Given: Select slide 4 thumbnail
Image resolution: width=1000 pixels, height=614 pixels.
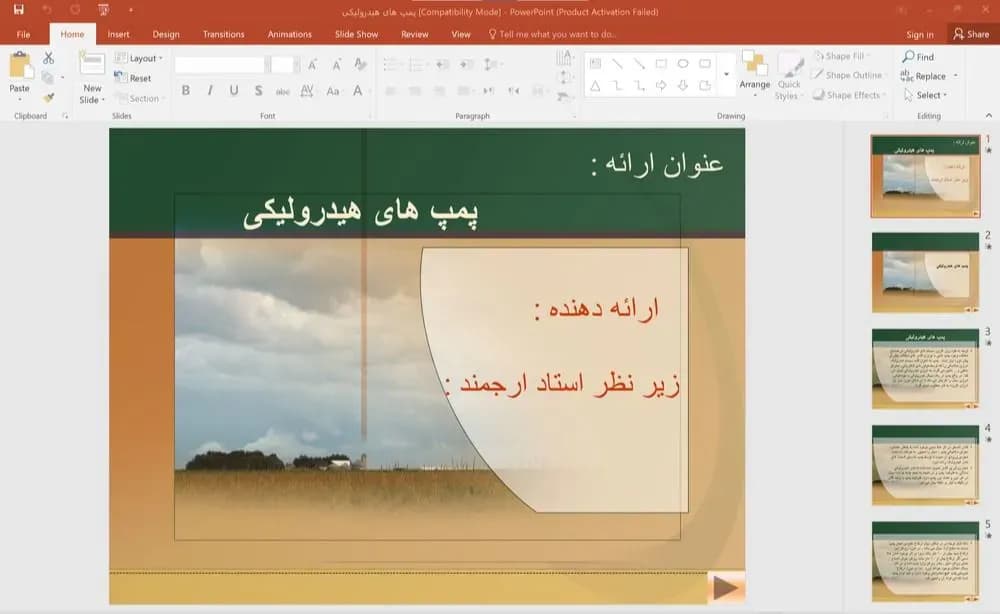Looking at the screenshot, I should point(925,465).
